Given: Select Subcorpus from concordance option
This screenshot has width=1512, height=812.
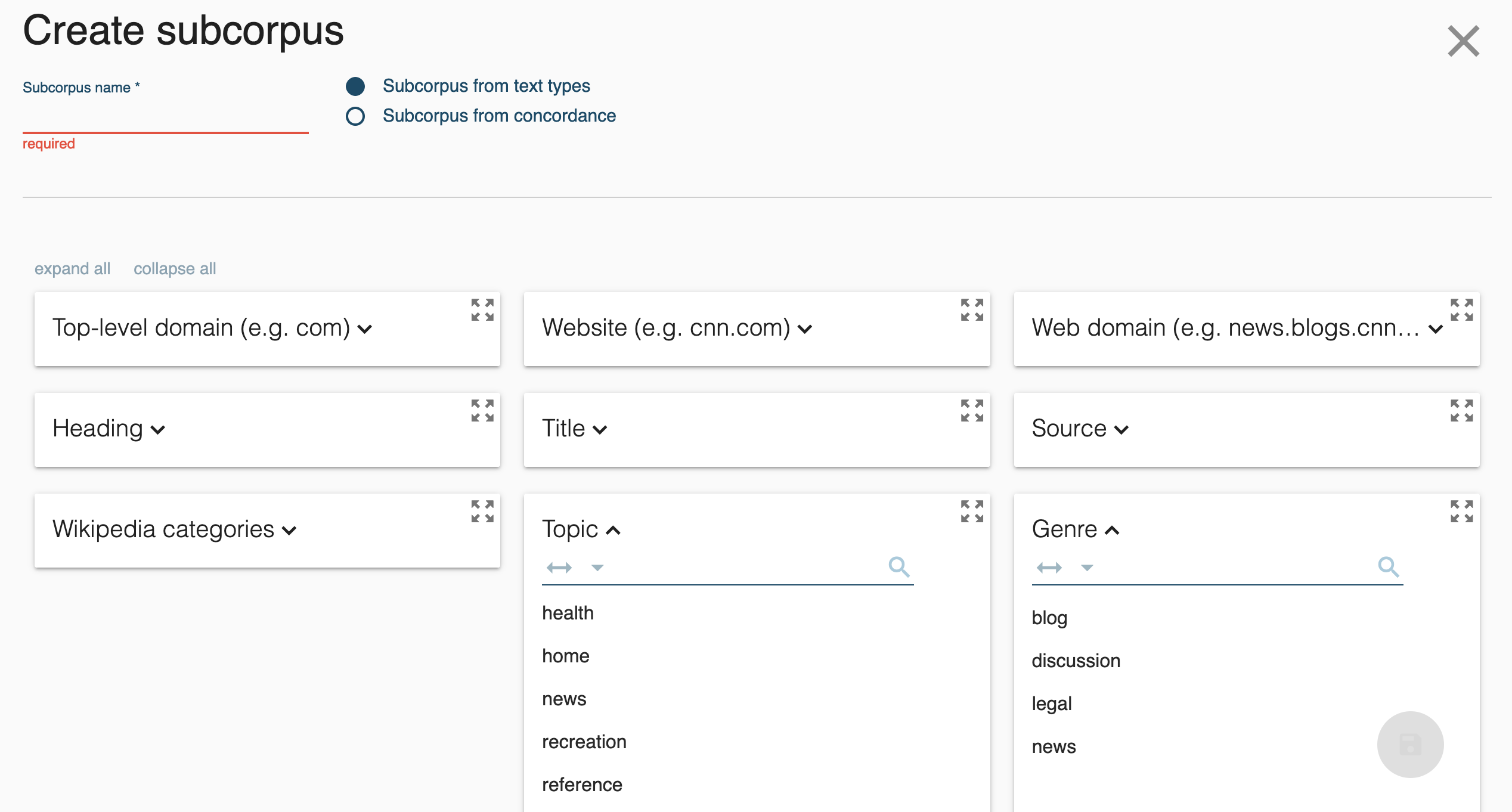Looking at the screenshot, I should [355, 116].
